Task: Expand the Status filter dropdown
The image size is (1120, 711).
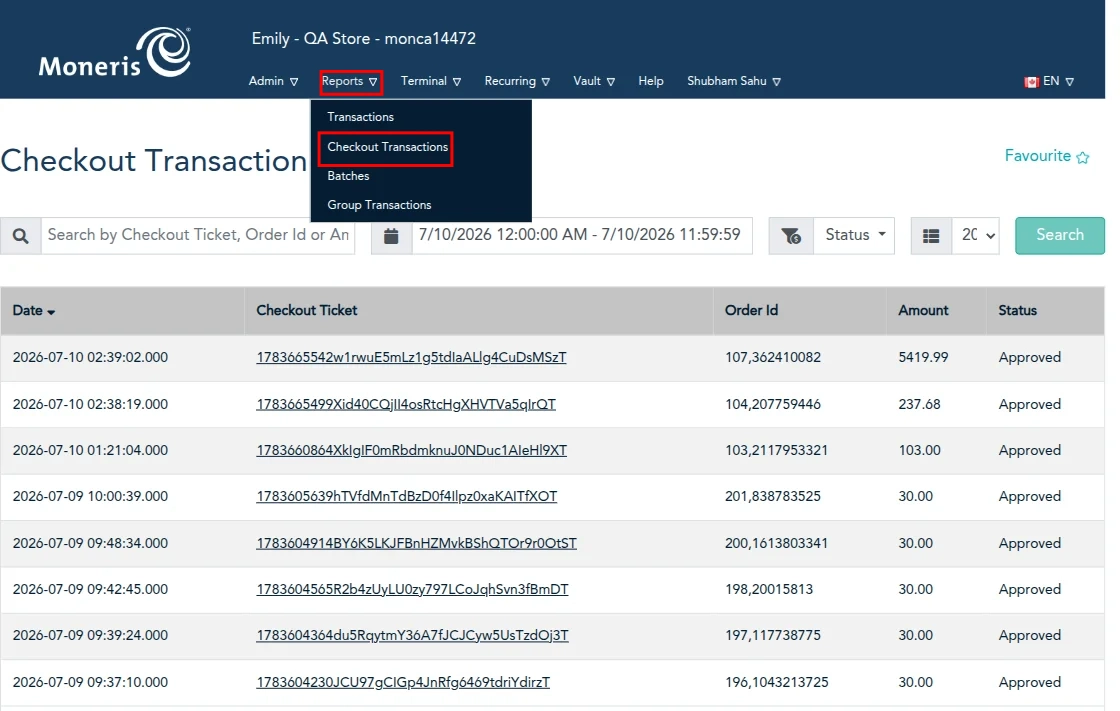Action: point(854,236)
